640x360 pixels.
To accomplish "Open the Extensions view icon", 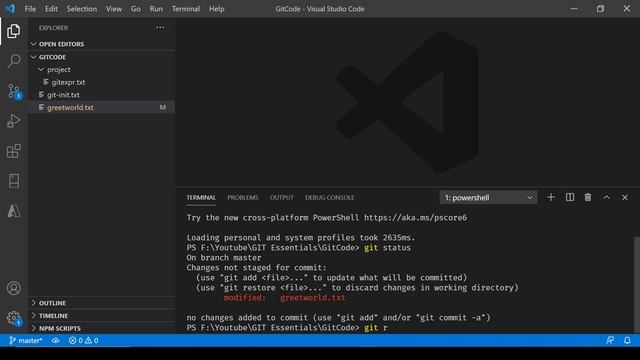I will [13, 151].
